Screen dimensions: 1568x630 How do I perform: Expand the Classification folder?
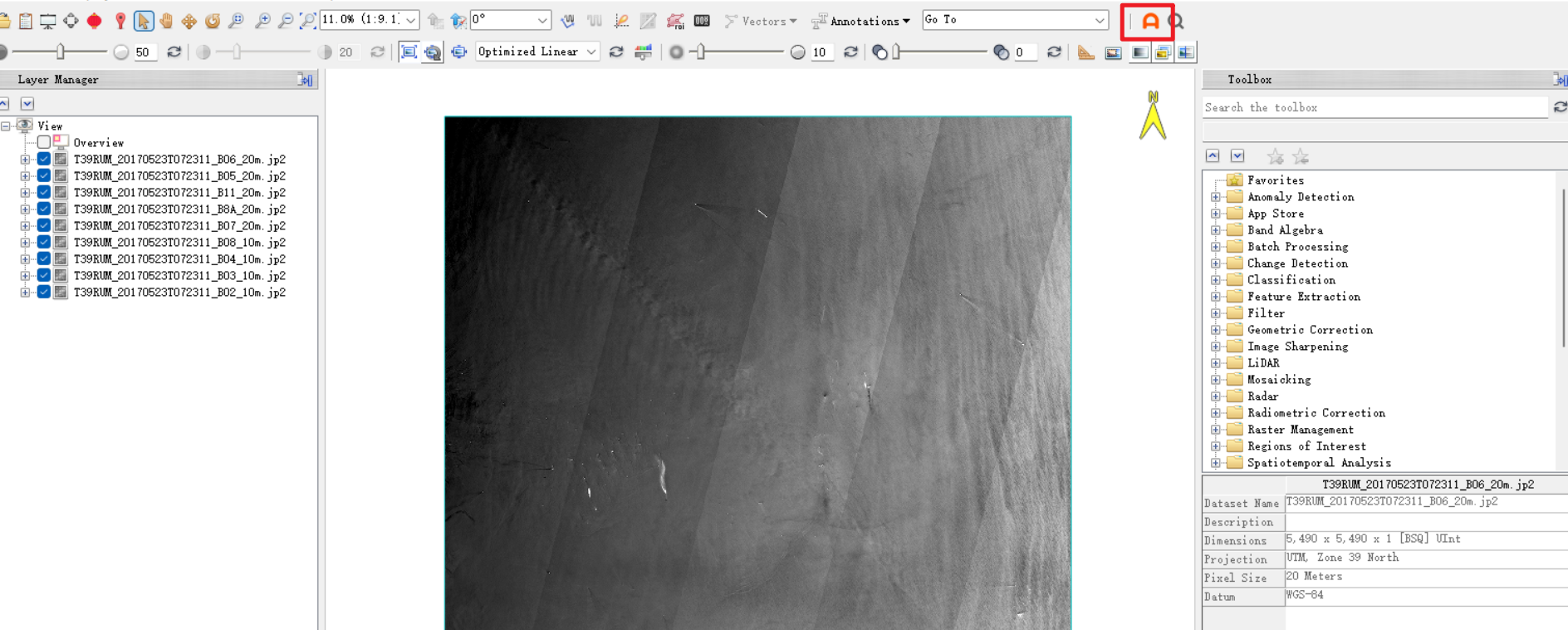(x=1216, y=280)
